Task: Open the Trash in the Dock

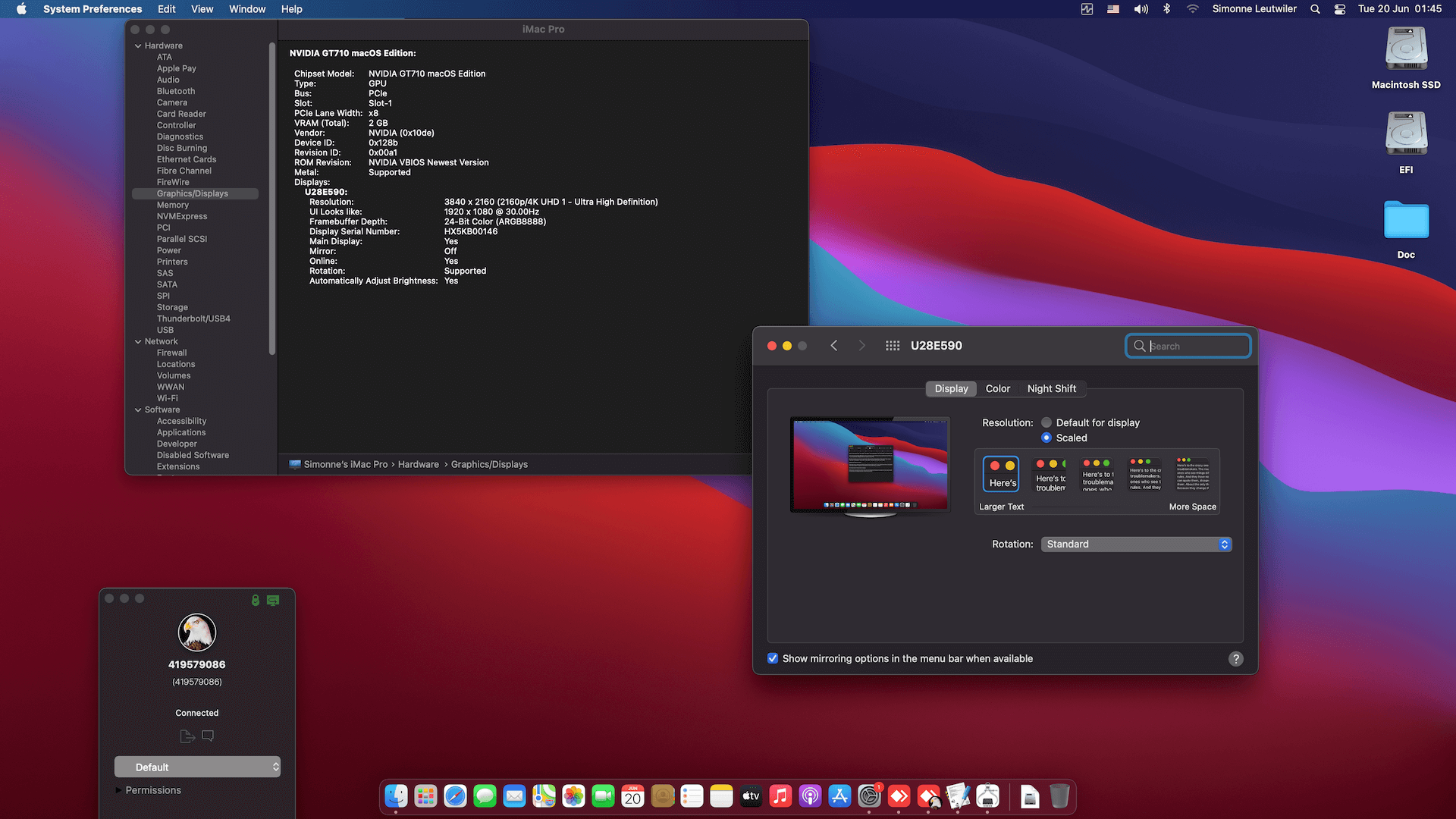Action: tap(1059, 796)
